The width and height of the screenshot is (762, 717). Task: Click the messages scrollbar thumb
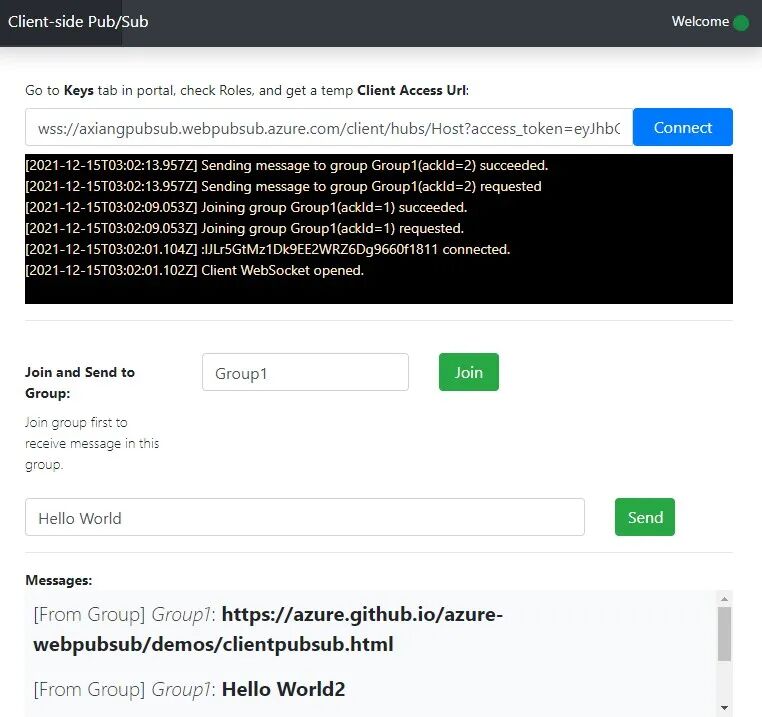click(x=724, y=634)
